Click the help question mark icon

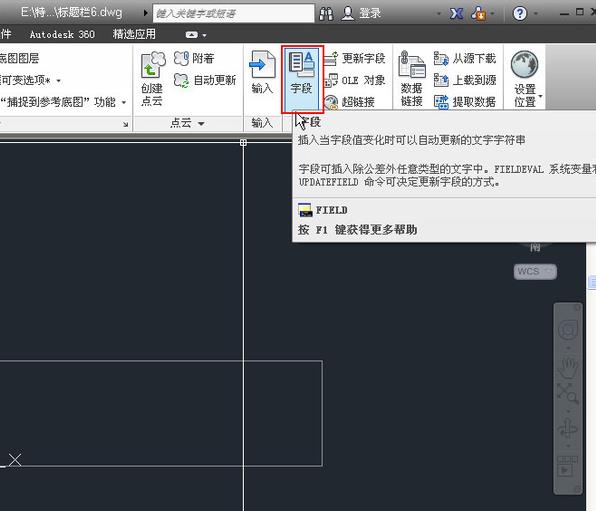click(520, 14)
